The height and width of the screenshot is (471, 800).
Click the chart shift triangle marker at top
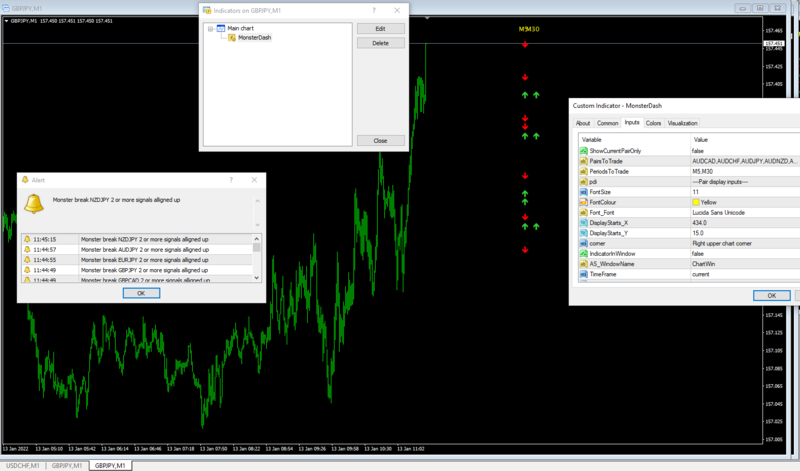click(427, 18)
